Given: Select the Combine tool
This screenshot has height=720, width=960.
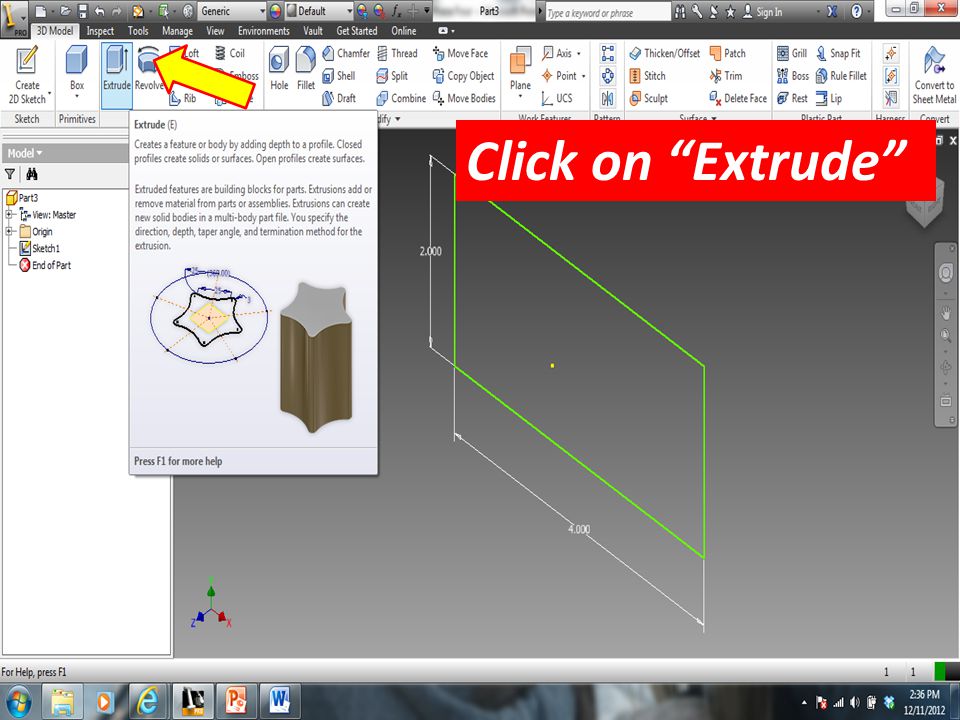Looking at the screenshot, I should [x=401, y=98].
